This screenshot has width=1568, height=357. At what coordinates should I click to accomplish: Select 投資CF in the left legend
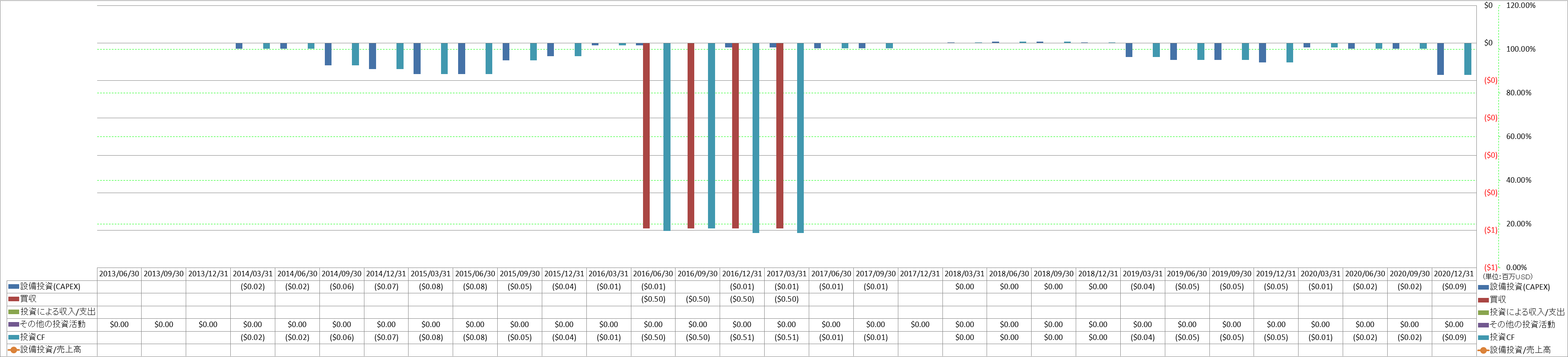point(33,337)
